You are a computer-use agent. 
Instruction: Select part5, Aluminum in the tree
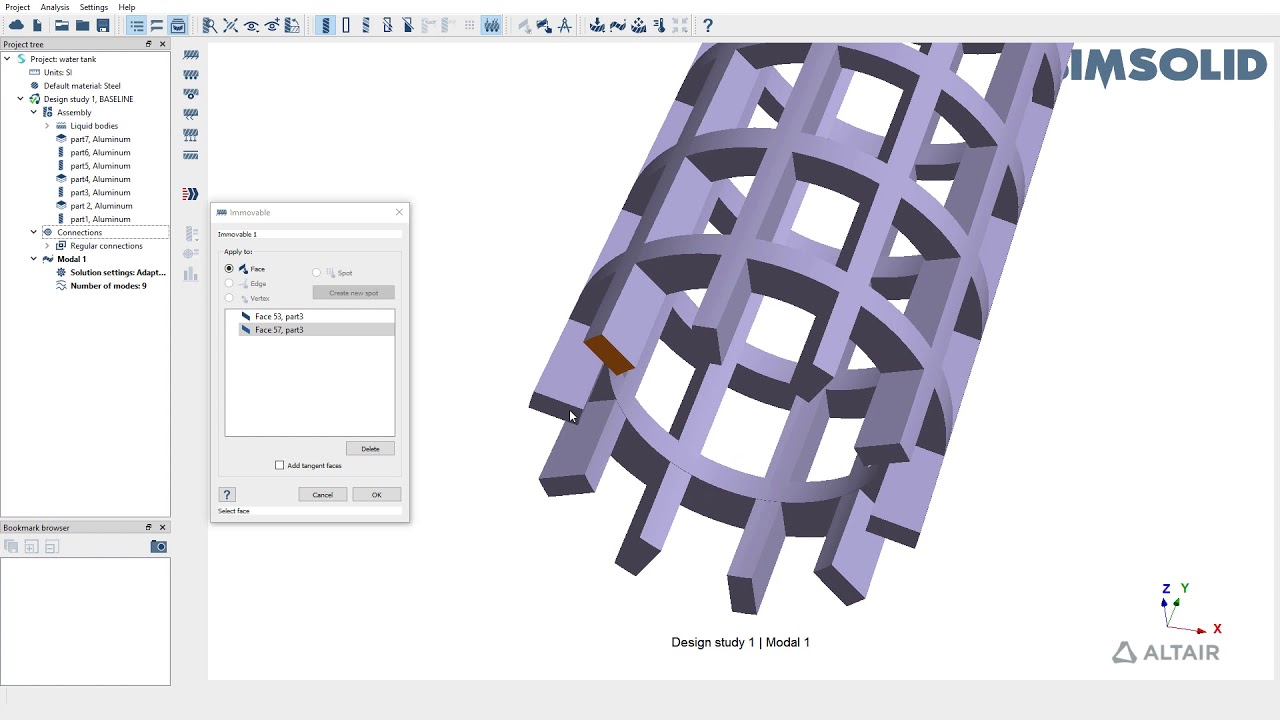pos(100,166)
